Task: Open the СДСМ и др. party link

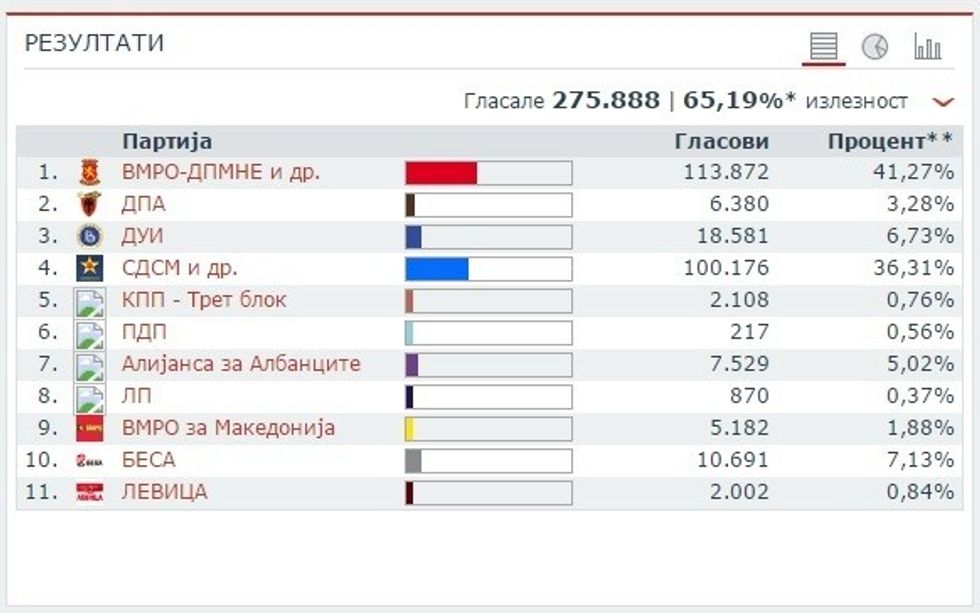Action: click(x=180, y=268)
